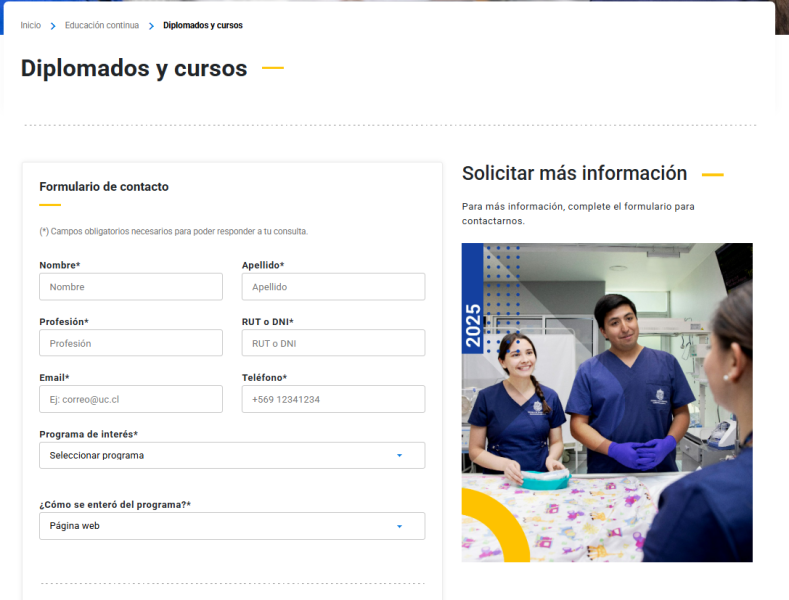Open the Inicio breadcrumb link
789x600 pixels.
(31, 25)
